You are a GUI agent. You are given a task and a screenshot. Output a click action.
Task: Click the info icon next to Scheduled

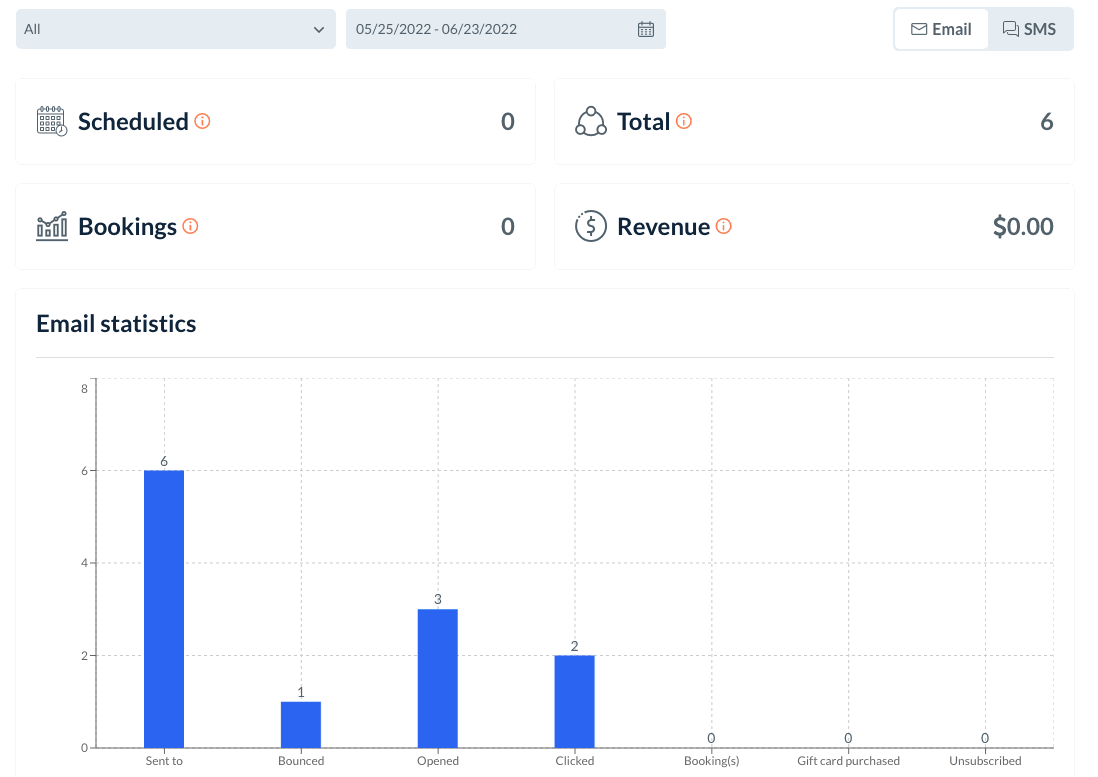coord(202,122)
